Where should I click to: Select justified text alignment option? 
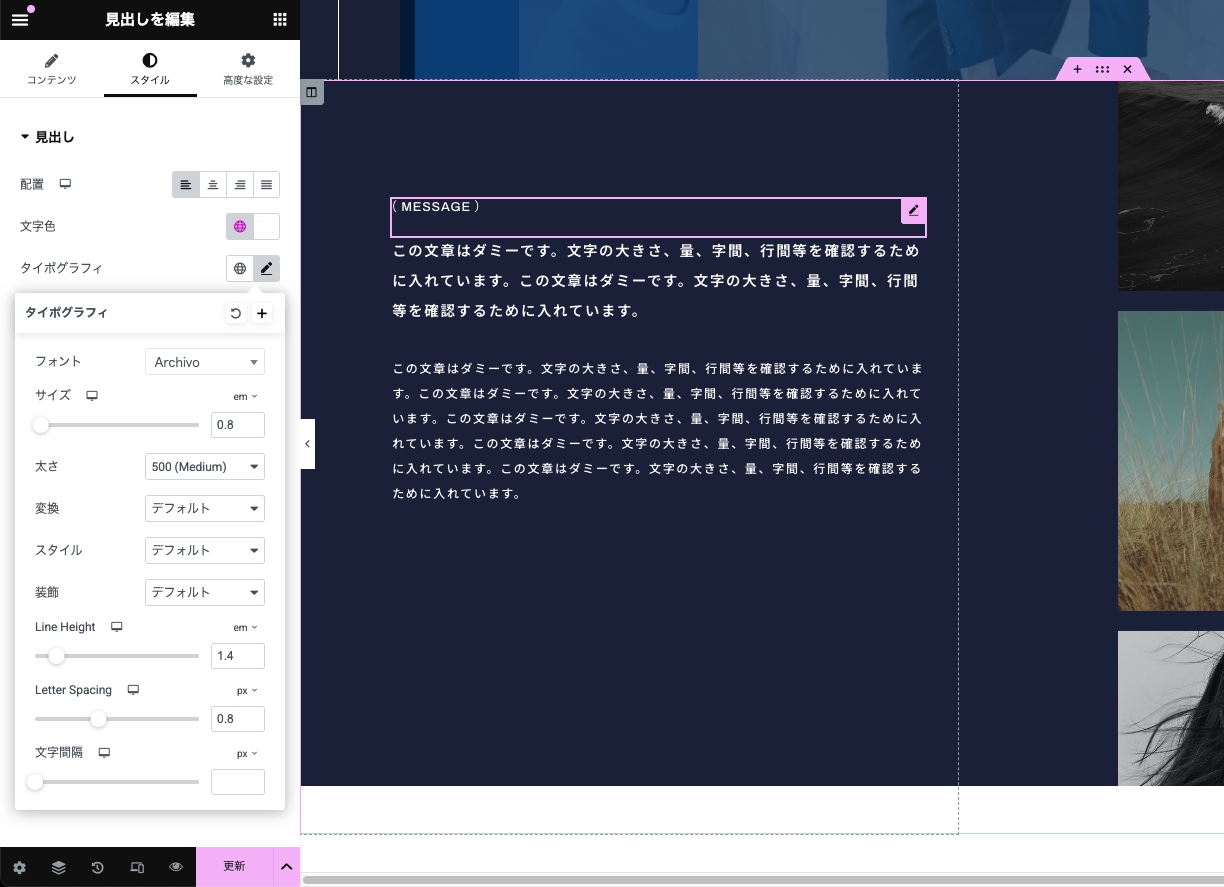[x=266, y=185]
